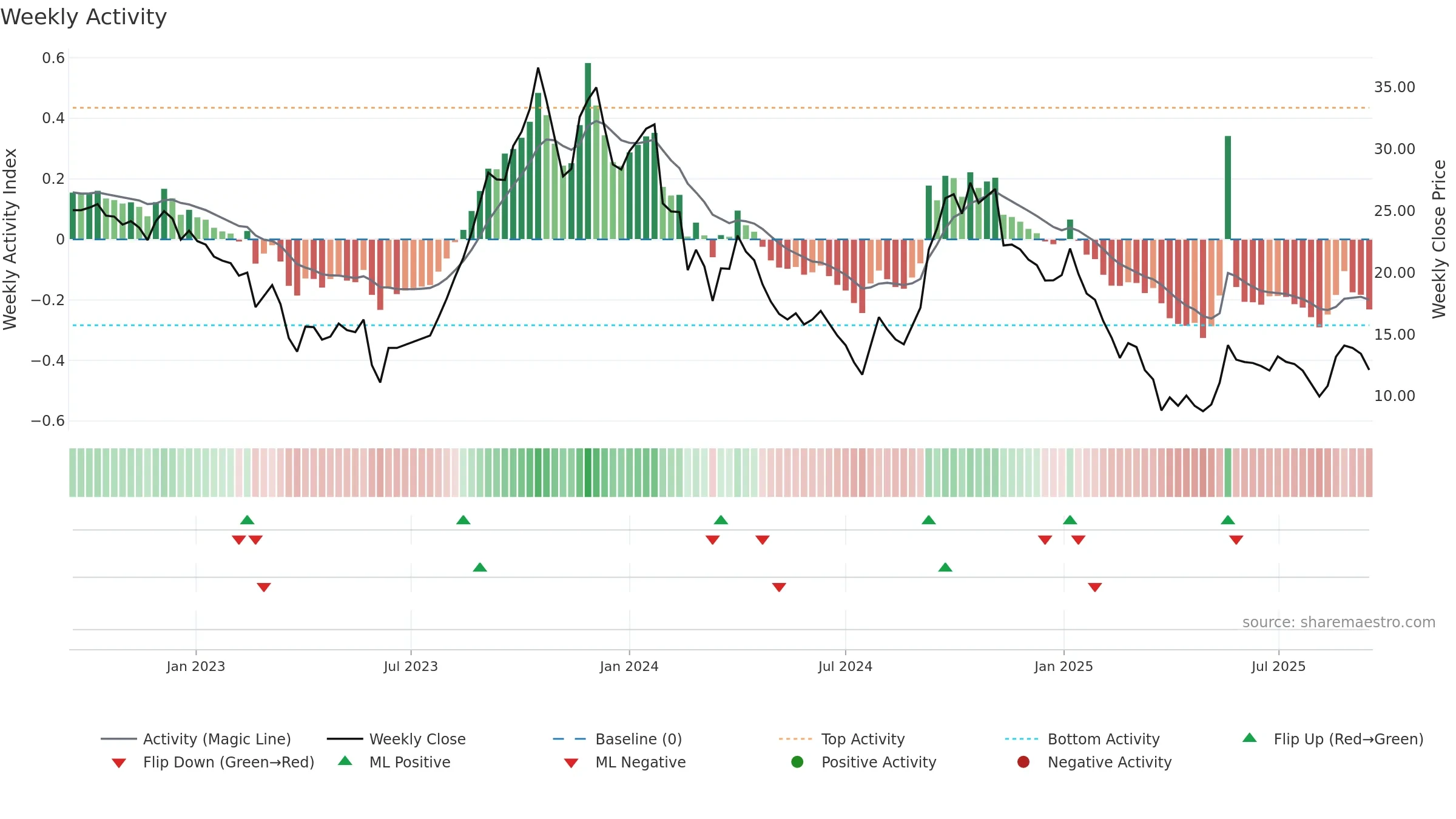Image resolution: width=1456 pixels, height=819 pixels.
Task: Toggle Activity (Magic Line) legend entry
Action: 196,739
